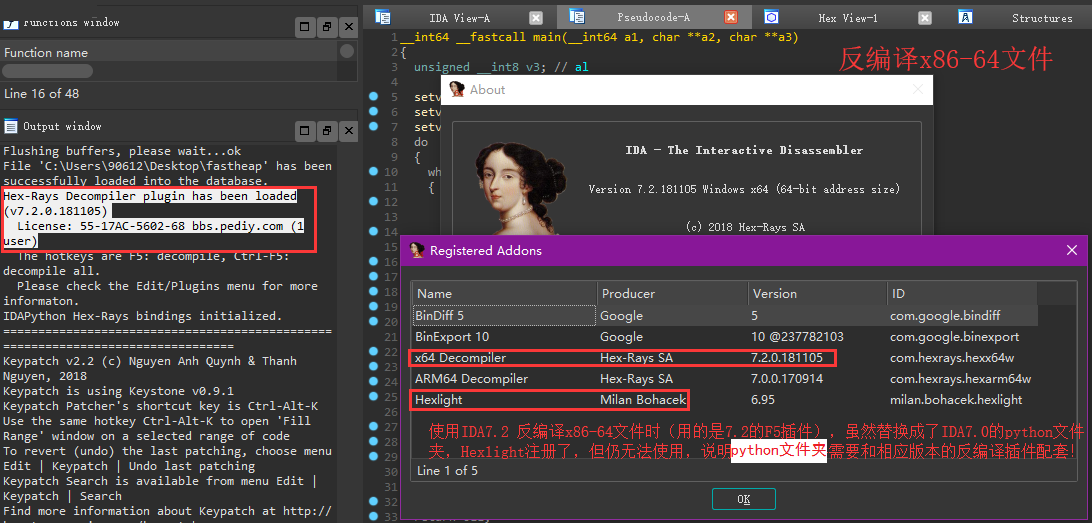Toggle breakpoint dot on pseudocode line 14
The image size is (1092, 523).
click(373, 231)
